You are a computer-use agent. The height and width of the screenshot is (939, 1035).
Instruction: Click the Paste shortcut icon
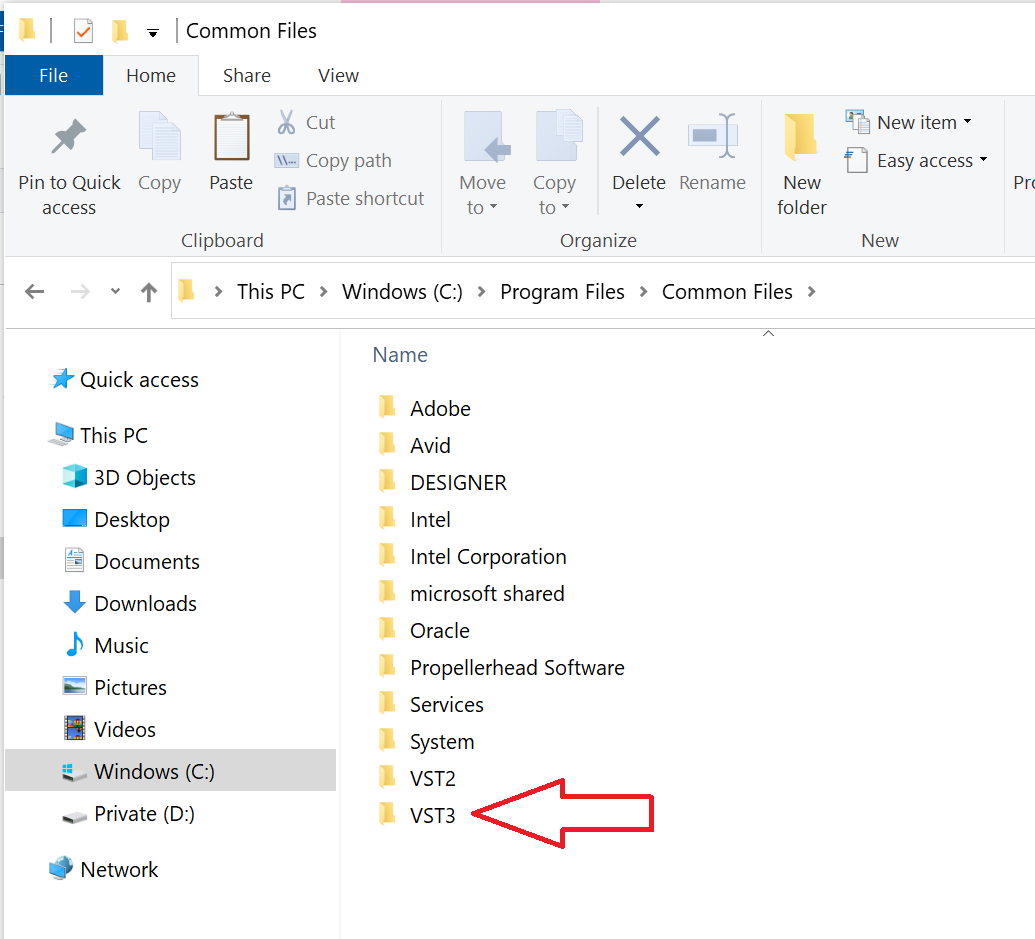pos(287,199)
